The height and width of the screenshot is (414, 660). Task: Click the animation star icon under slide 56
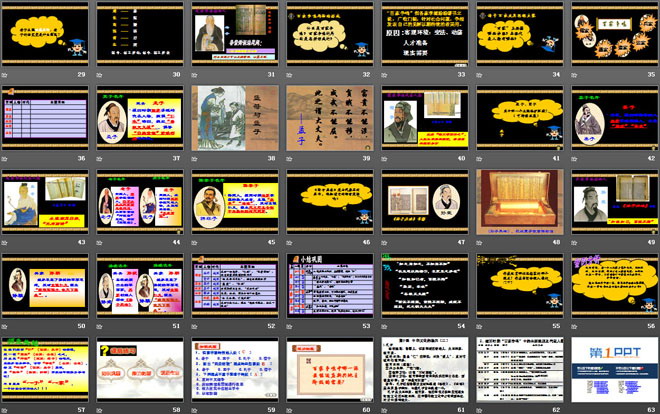[574, 326]
